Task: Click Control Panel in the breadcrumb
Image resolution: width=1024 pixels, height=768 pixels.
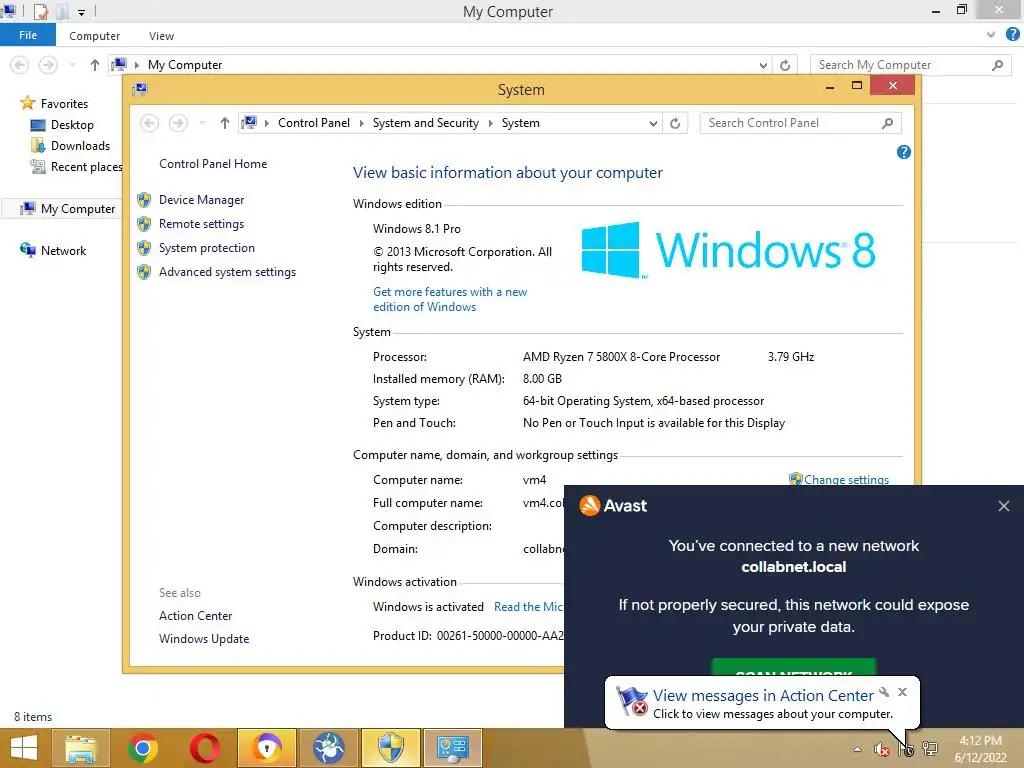Action: point(313,123)
